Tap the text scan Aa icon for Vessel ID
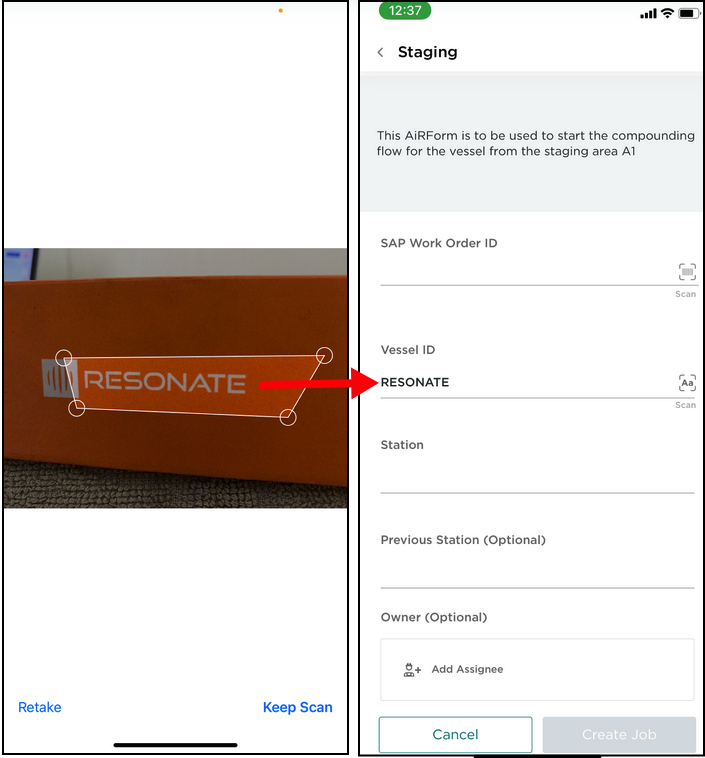The height and width of the screenshot is (758, 705). tap(687, 383)
